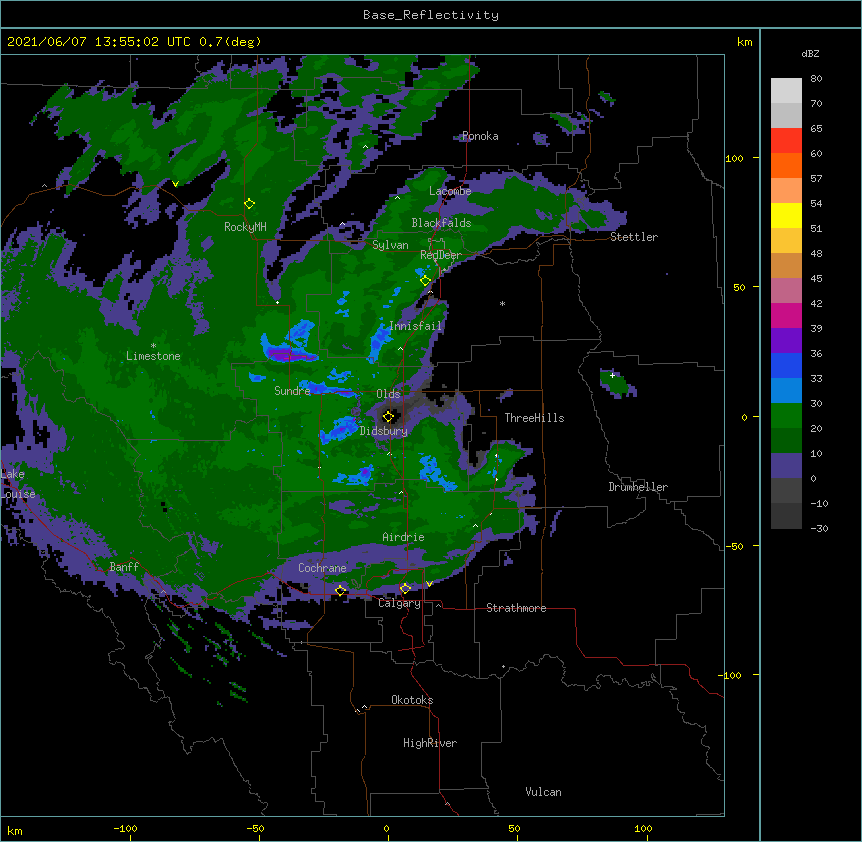Click the Innisfail town label
Viewport: 862px width, 842px height.
416,326
